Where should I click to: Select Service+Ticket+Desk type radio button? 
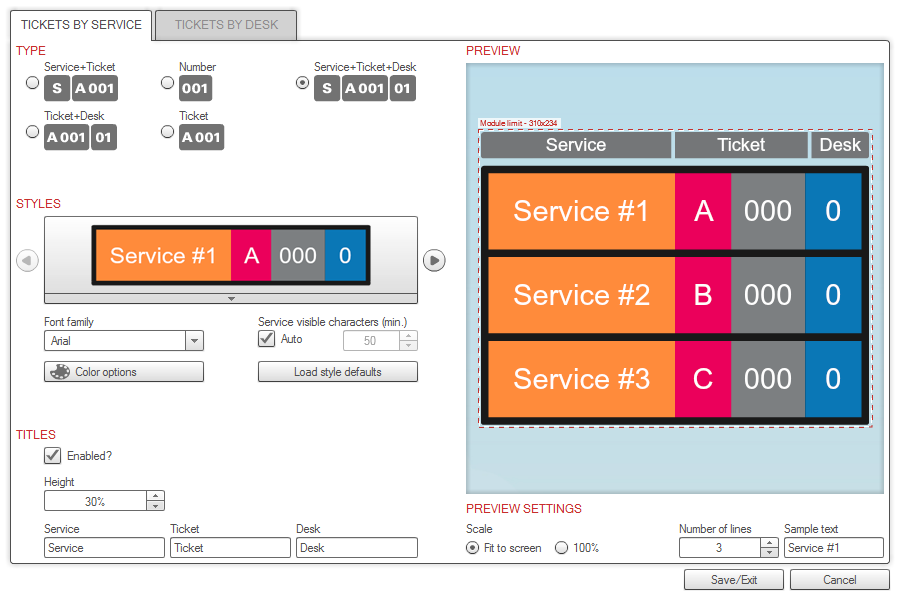[302, 83]
